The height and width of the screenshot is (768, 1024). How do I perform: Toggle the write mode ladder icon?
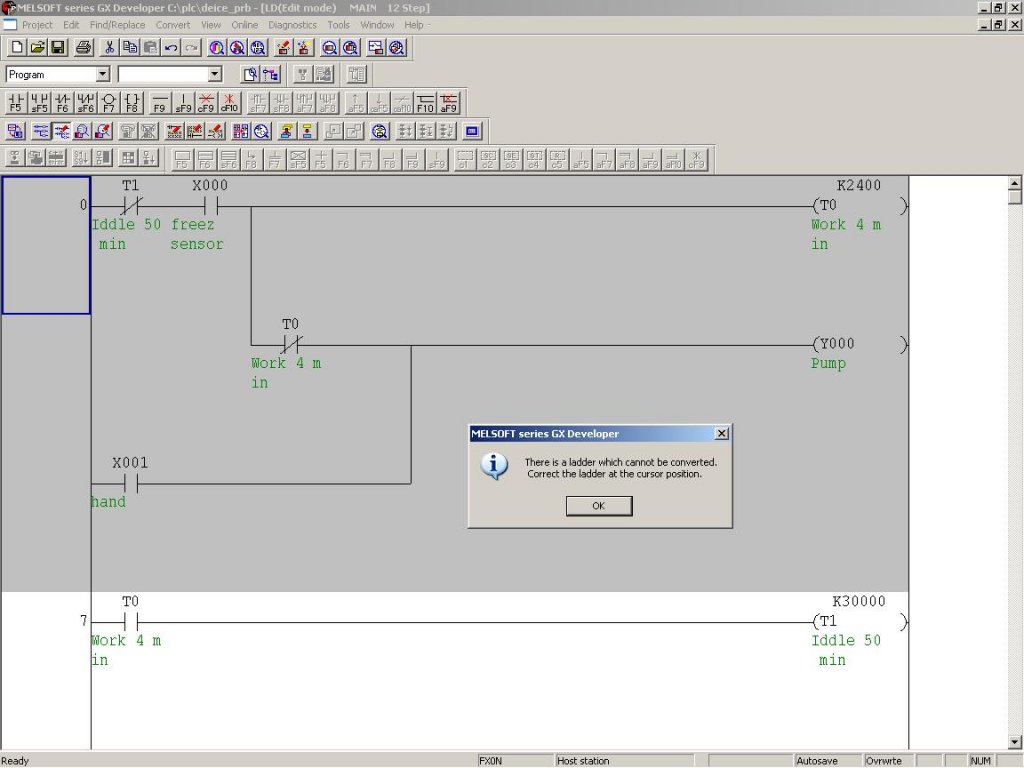point(62,131)
